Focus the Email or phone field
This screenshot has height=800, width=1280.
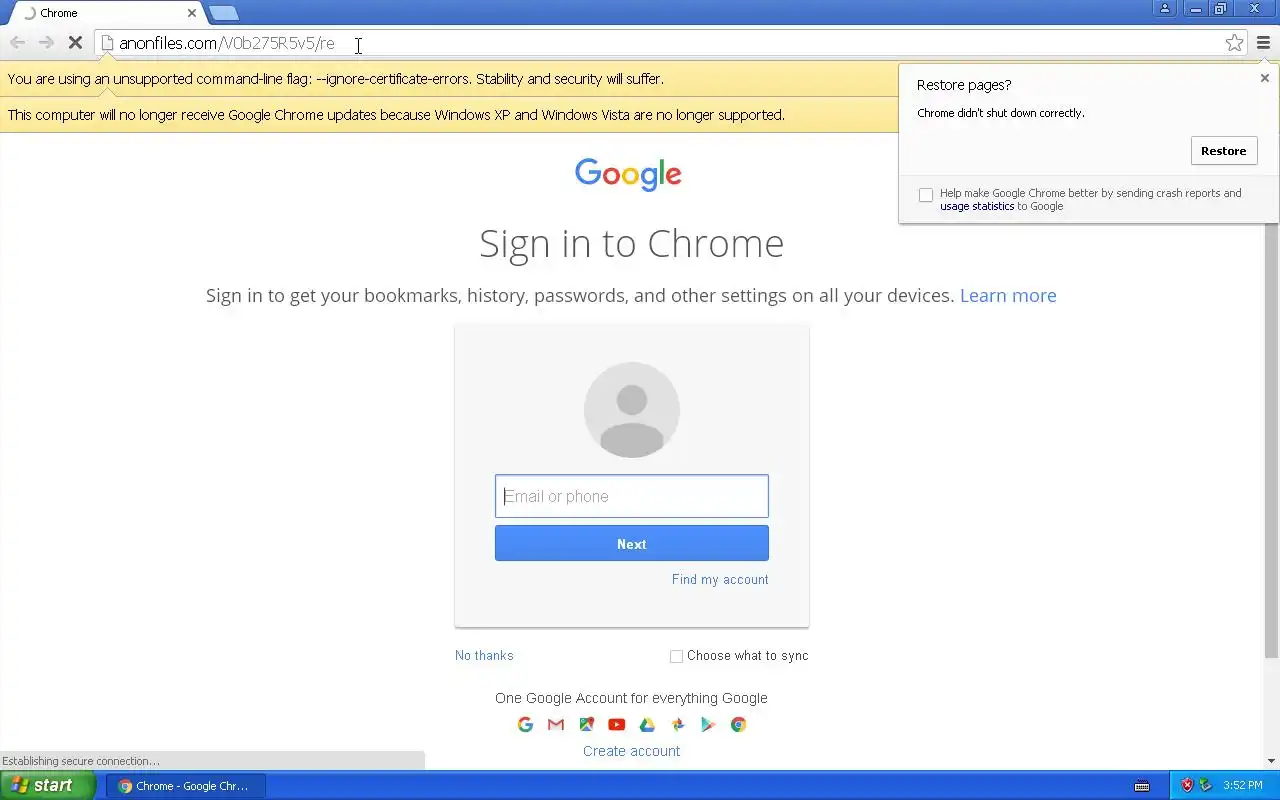pos(632,496)
